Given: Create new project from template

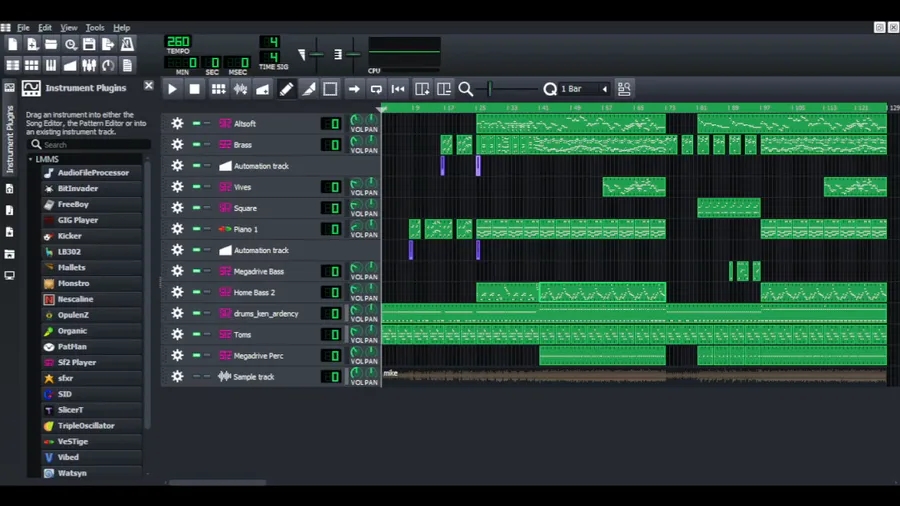Looking at the screenshot, I should (x=32, y=44).
